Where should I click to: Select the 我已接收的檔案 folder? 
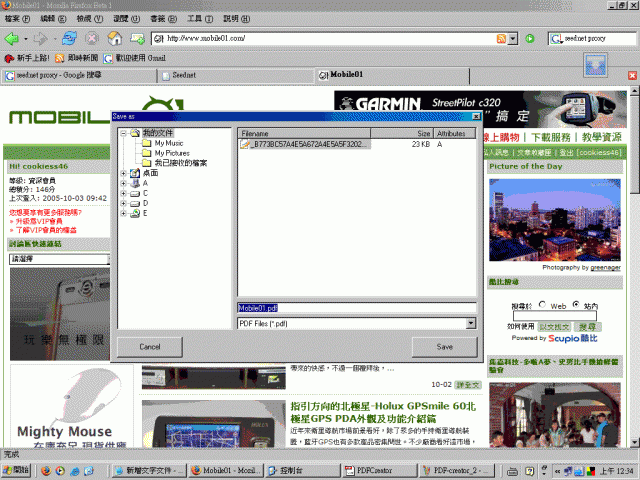pyautogui.click(x=180, y=163)
